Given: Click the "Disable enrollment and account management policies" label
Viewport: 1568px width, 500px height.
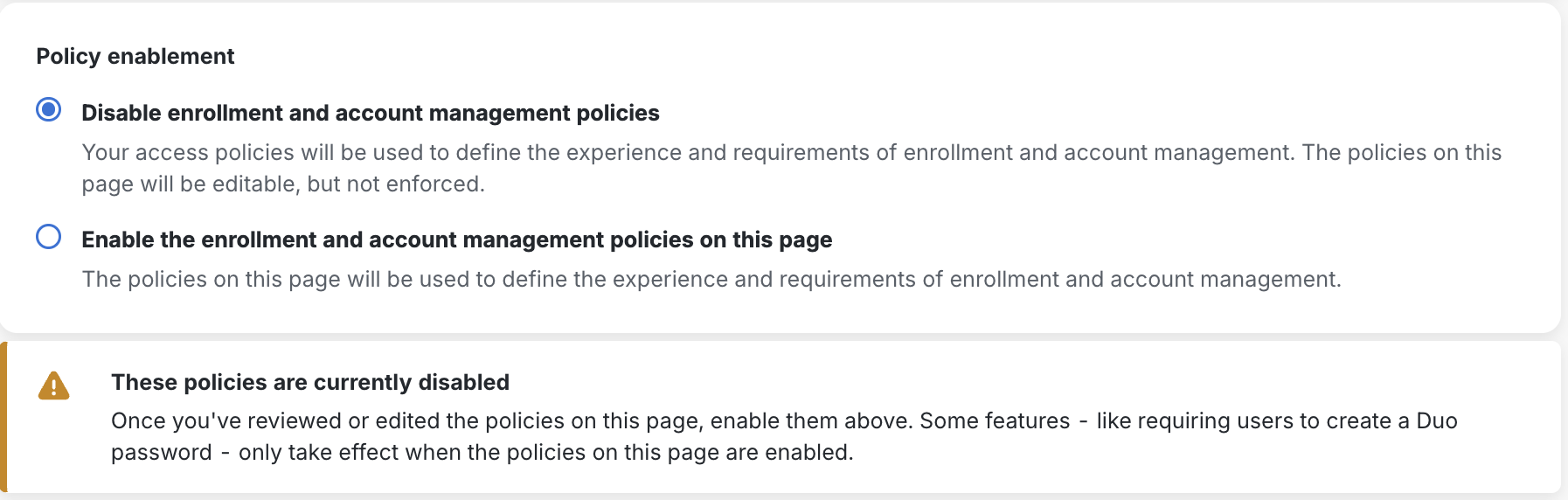Looking at the screenshot, I should click(370, 113).
